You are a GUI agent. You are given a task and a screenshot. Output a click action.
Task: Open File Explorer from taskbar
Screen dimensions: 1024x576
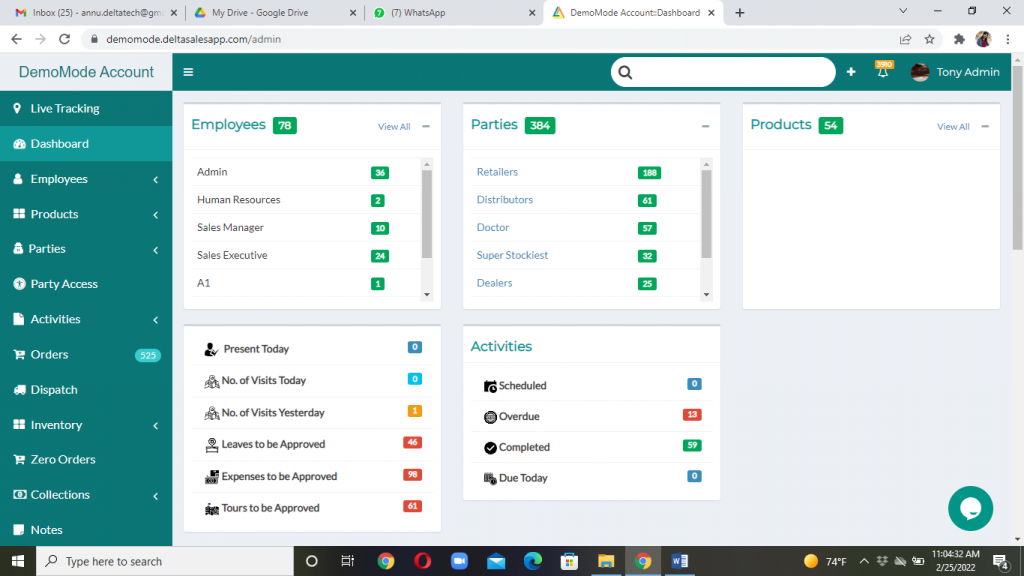606,561
